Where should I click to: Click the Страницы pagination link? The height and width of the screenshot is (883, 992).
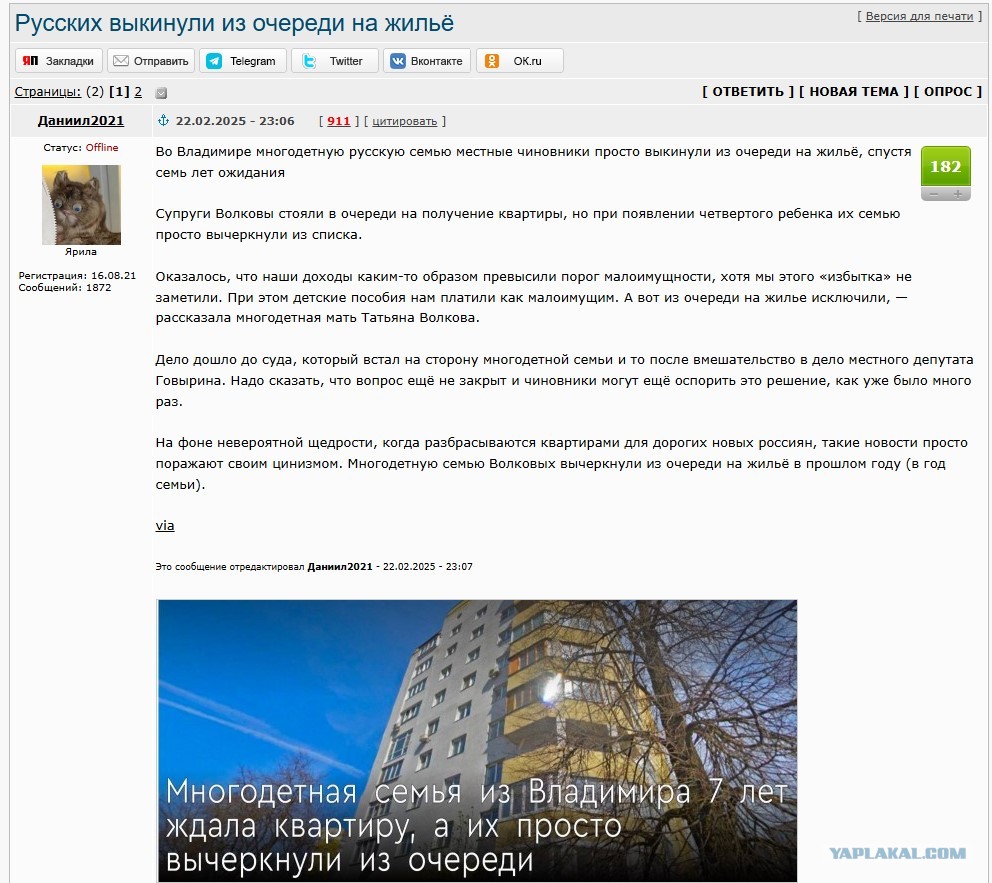coord(47,92)
